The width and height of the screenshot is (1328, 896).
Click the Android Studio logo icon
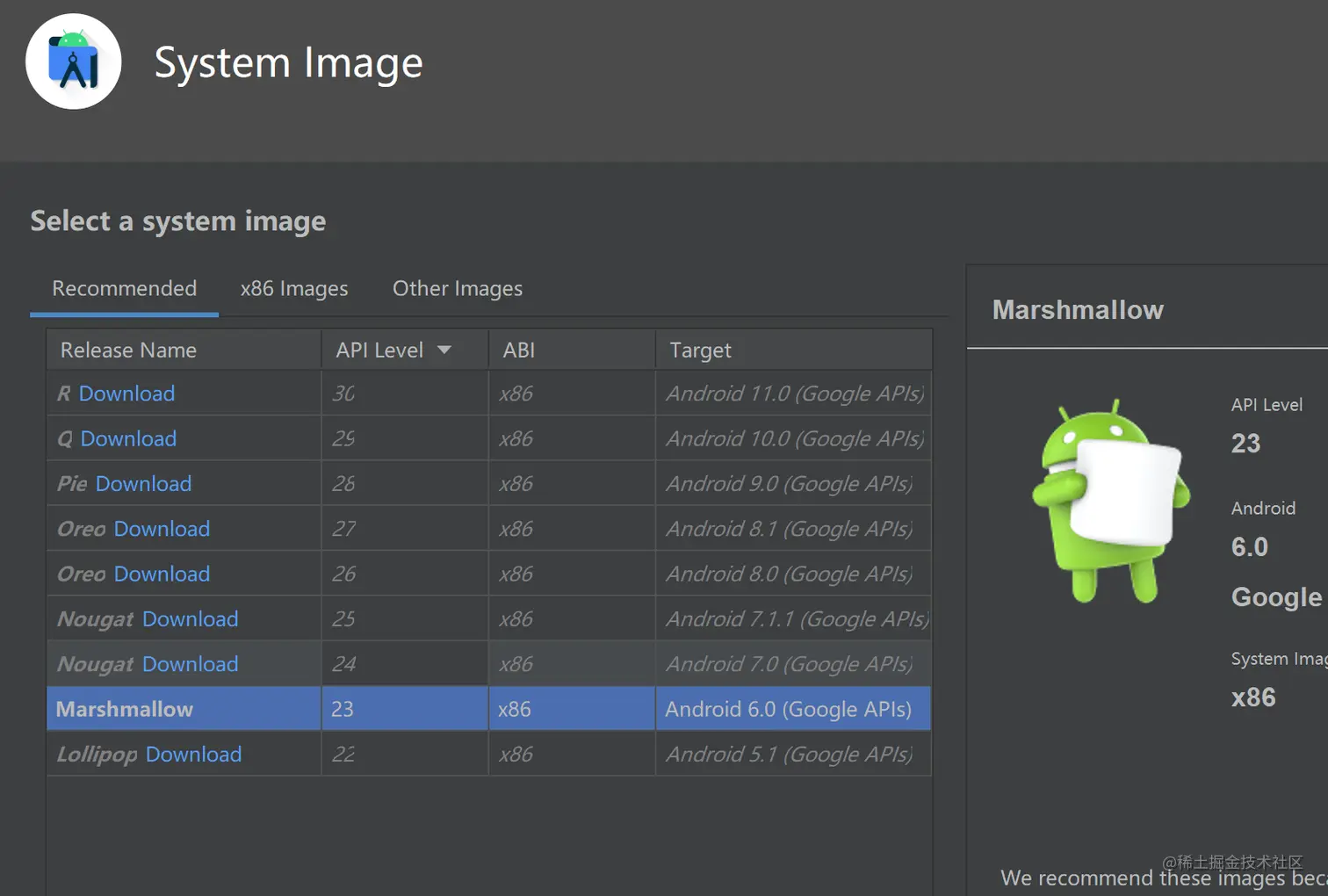74,61
